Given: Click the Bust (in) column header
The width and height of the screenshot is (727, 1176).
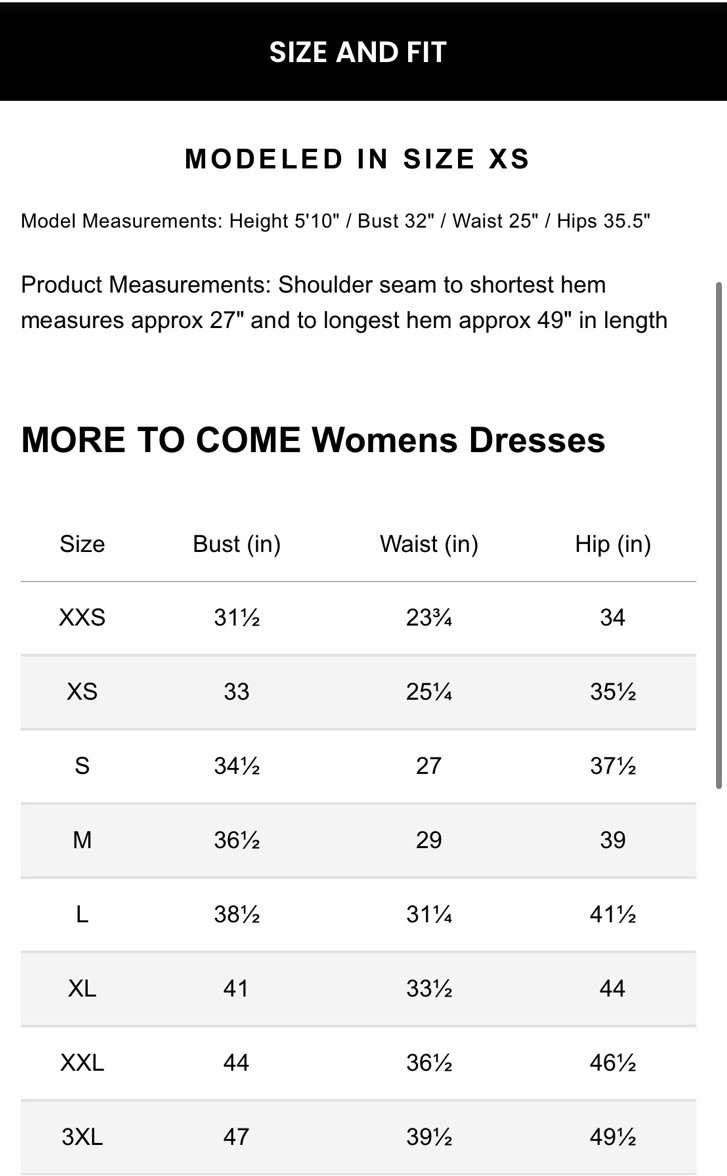Looking at the screenshot, I should (237, 544).
